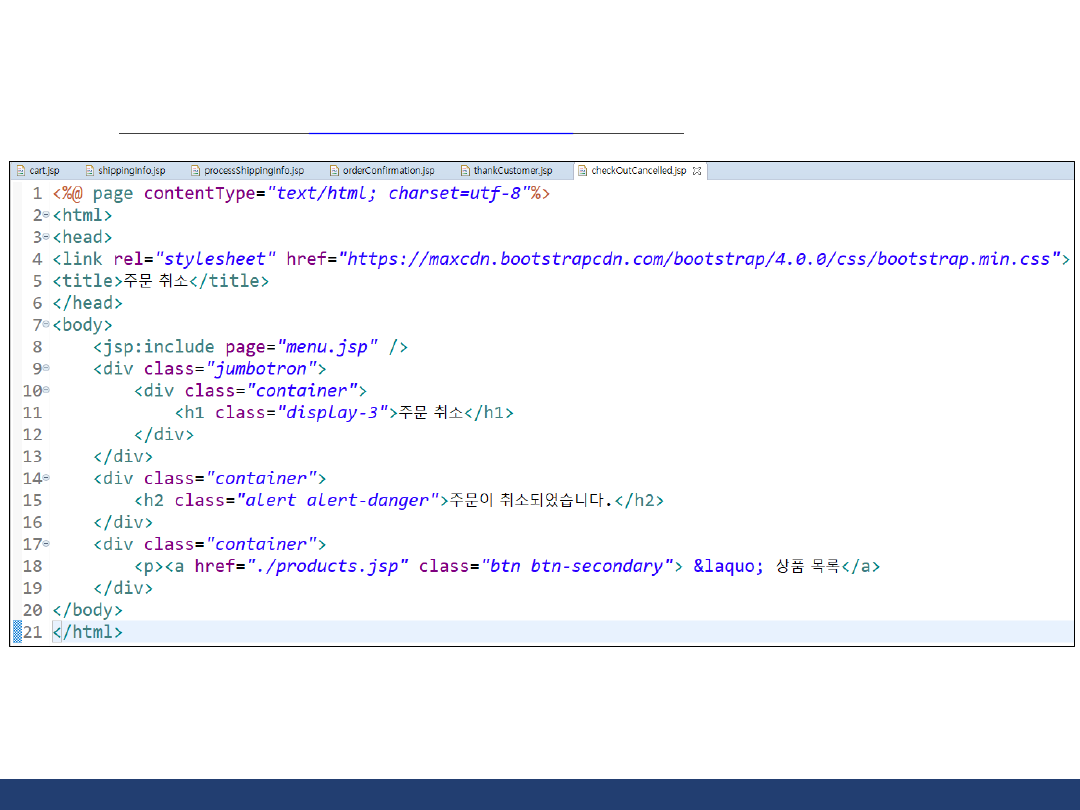Click the file icon on thankCustomer.jsp tab
Screen dimensions: 1080x810
(465, 171)
